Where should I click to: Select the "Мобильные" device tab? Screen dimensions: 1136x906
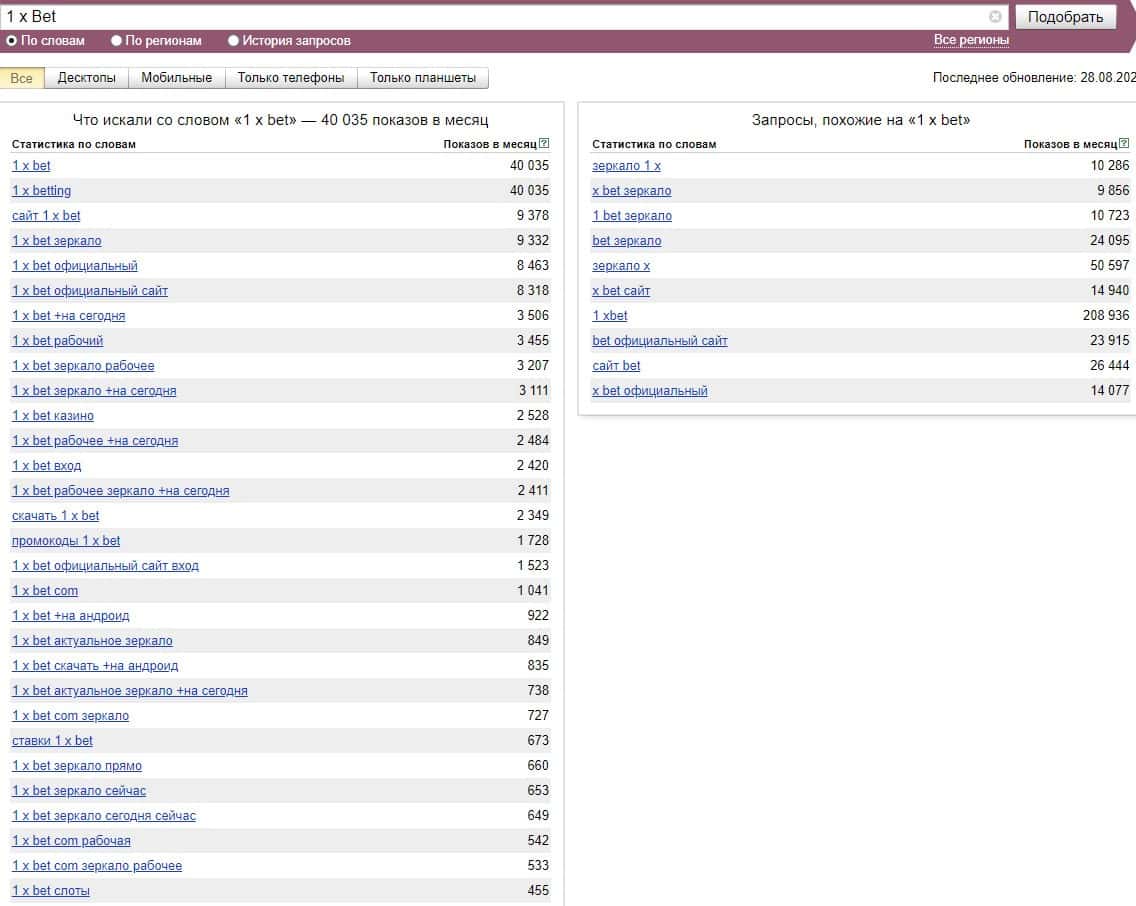point(176,78)
